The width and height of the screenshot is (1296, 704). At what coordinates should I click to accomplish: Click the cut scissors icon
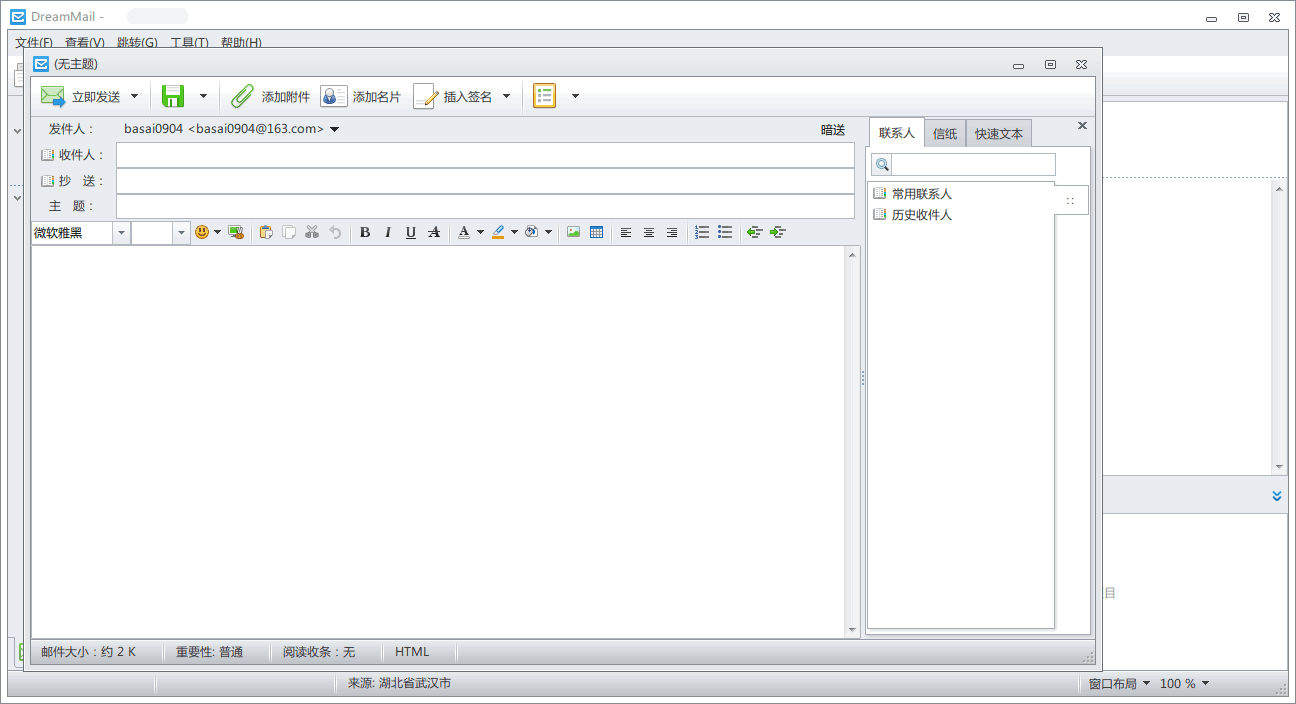pyautogui.click(x=312, y=232)
